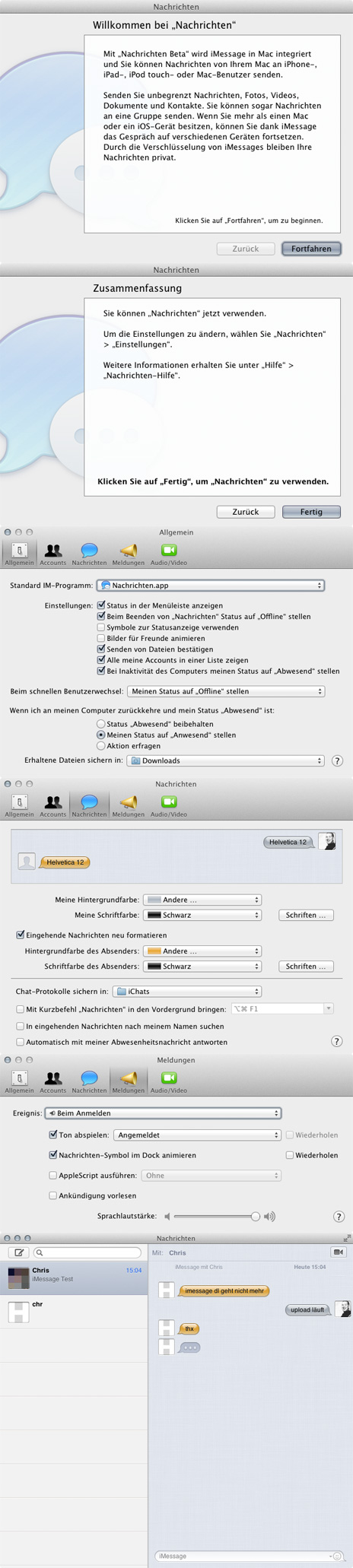Open Hintergrundfarbe des Absenders dropdown

pyautogui.click(x=202, y=951)
